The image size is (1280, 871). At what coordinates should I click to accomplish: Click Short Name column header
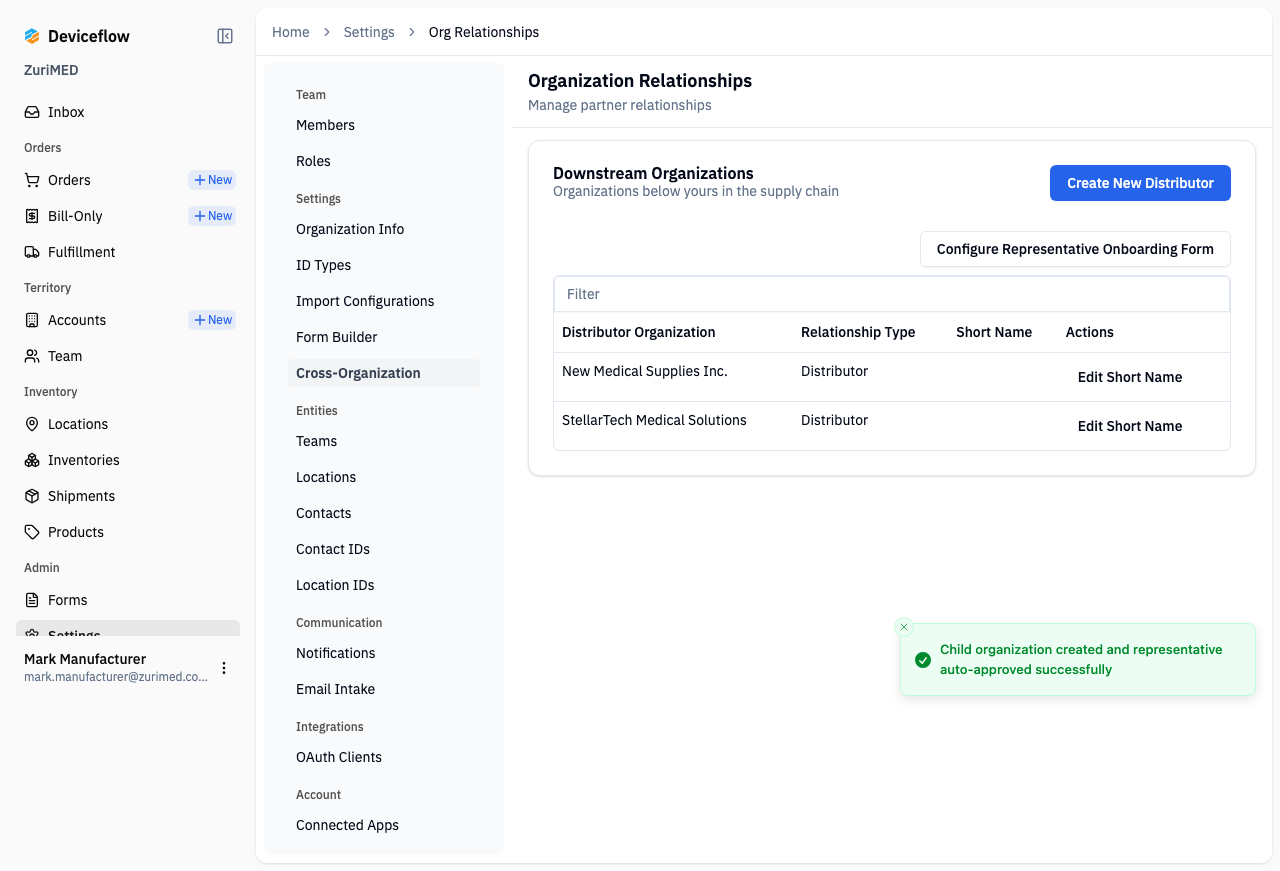994,332
